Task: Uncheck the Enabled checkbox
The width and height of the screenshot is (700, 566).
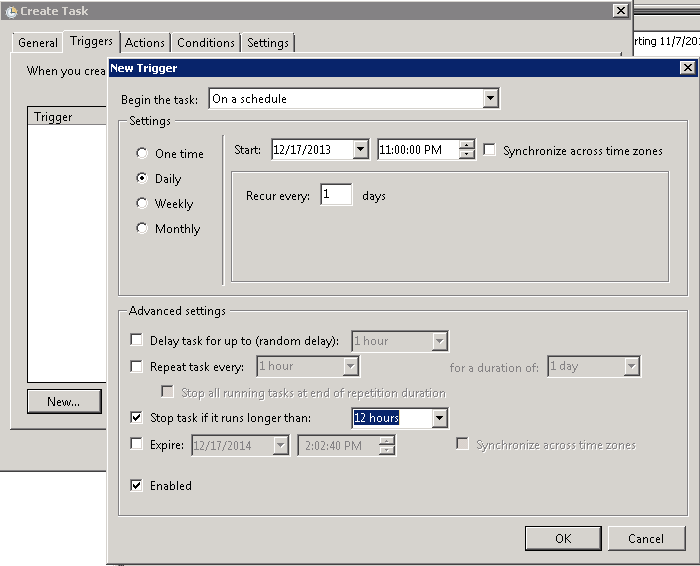Action: coord(137,486)
